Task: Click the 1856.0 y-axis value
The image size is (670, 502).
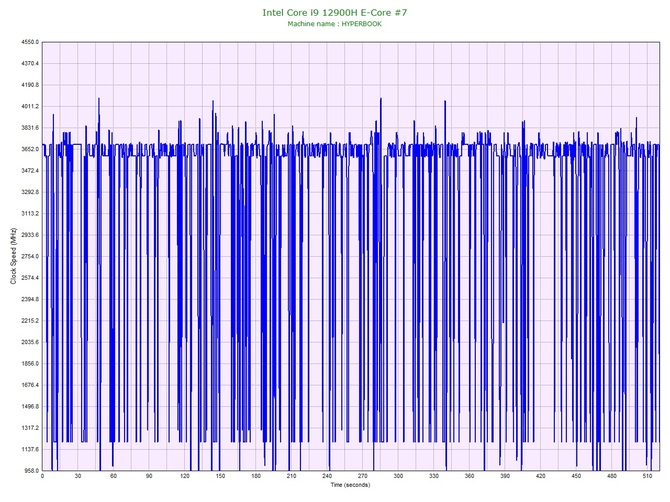Action: [30, 364]
